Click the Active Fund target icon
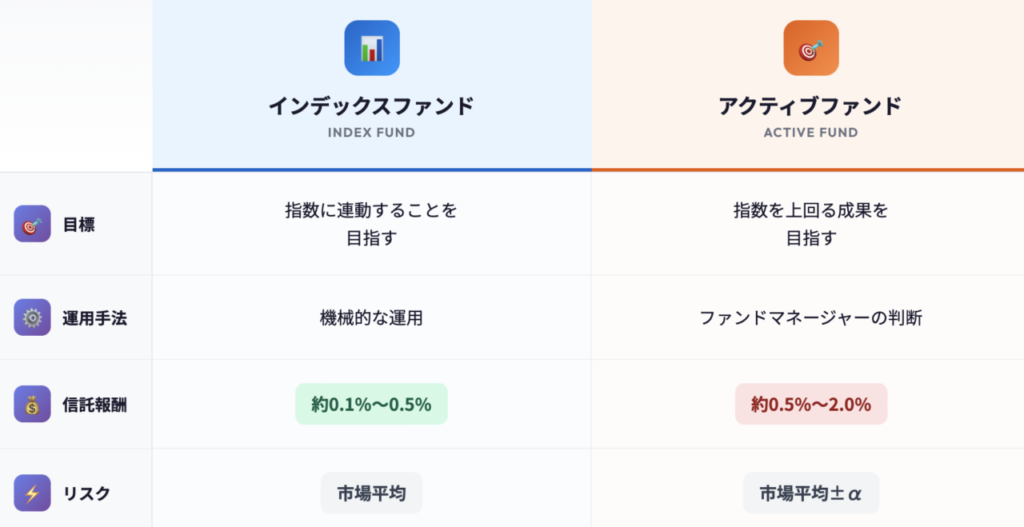 coord(810,48)
